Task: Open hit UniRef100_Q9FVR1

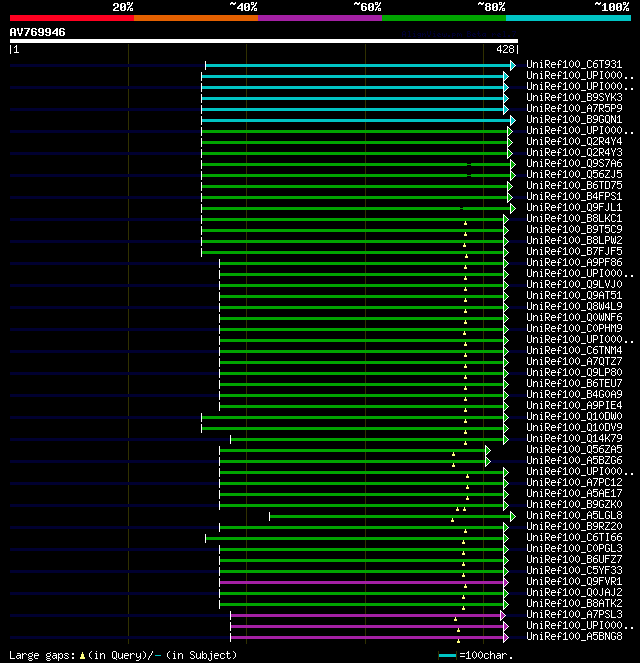Action: pos(574,581)
